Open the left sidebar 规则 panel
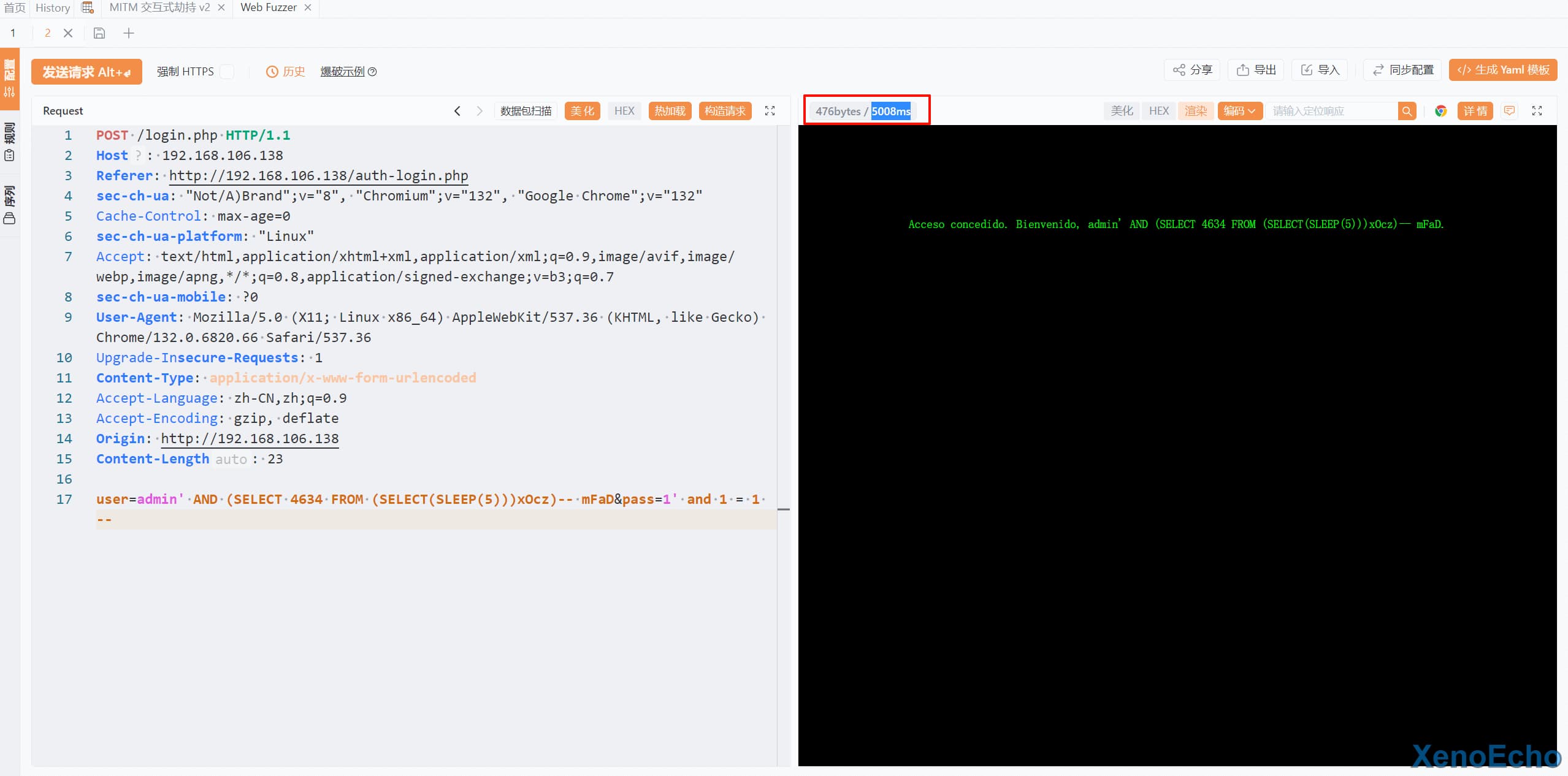1568x776 pixels. 9,142
